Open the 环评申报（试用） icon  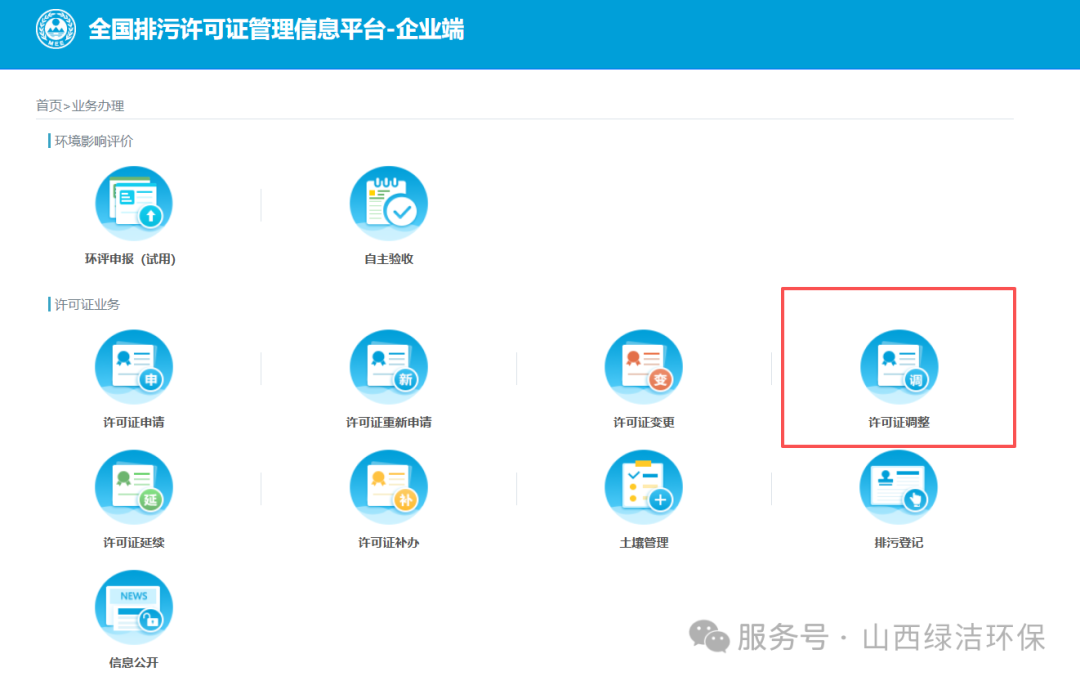pos(134,202)
